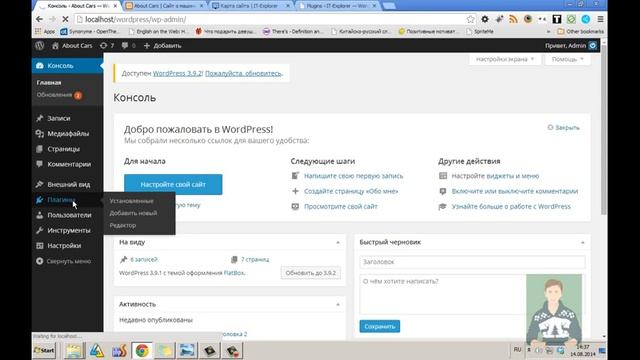This screenshot has height=360, width=640.
Task: Focus the Заголовок draft title field
Action: [472, 262]
